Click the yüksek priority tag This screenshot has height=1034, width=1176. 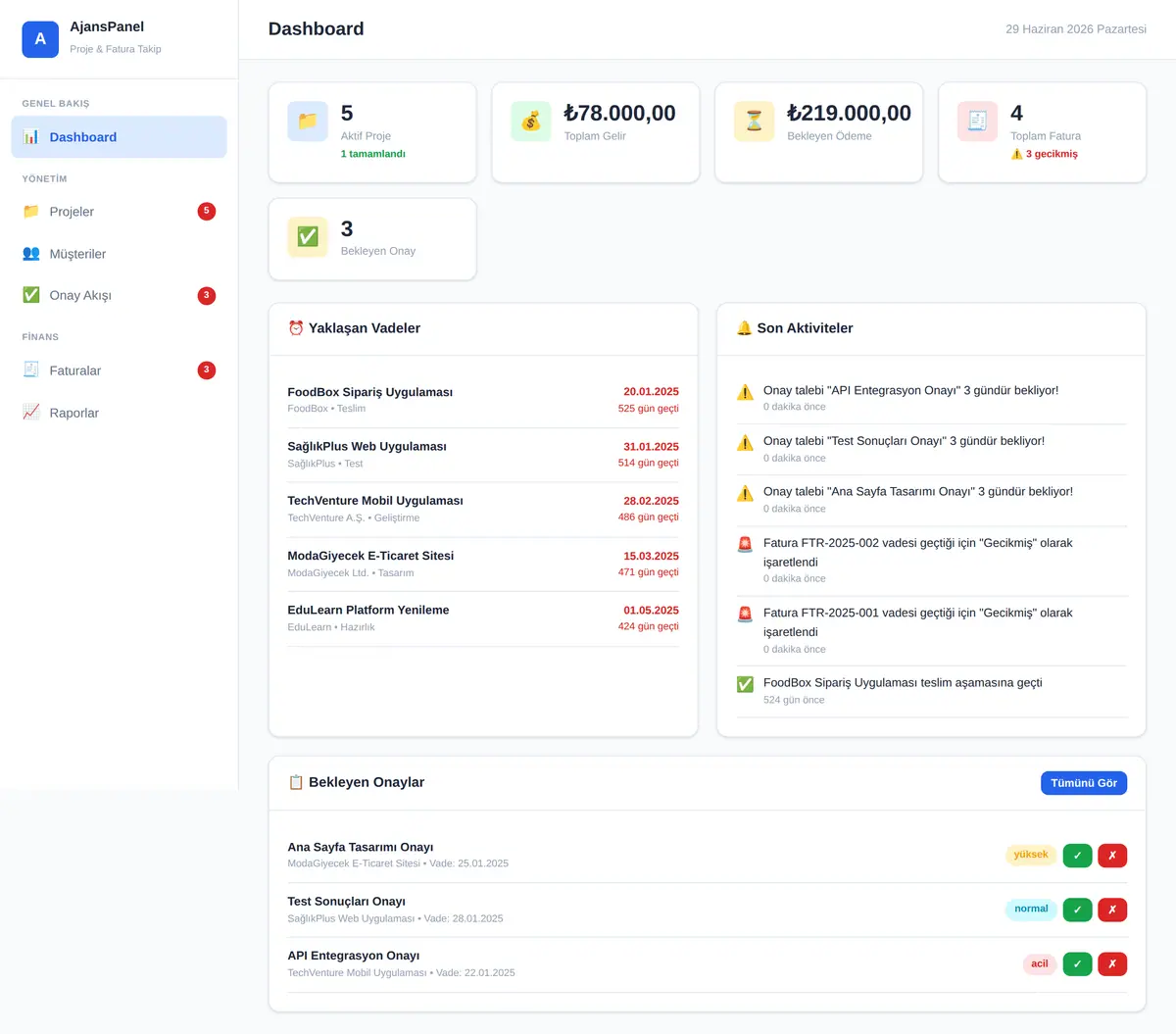coord(1031,855)
